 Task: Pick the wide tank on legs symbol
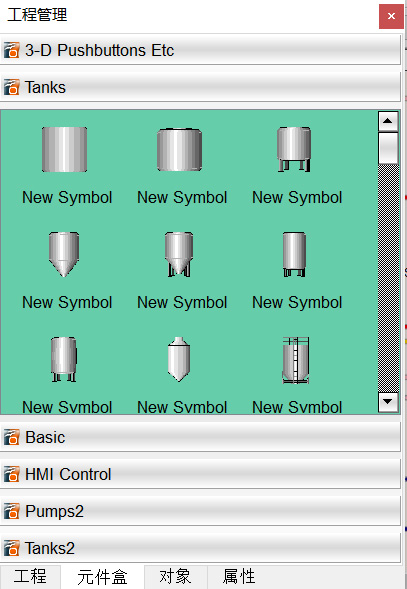pos(294,150)
